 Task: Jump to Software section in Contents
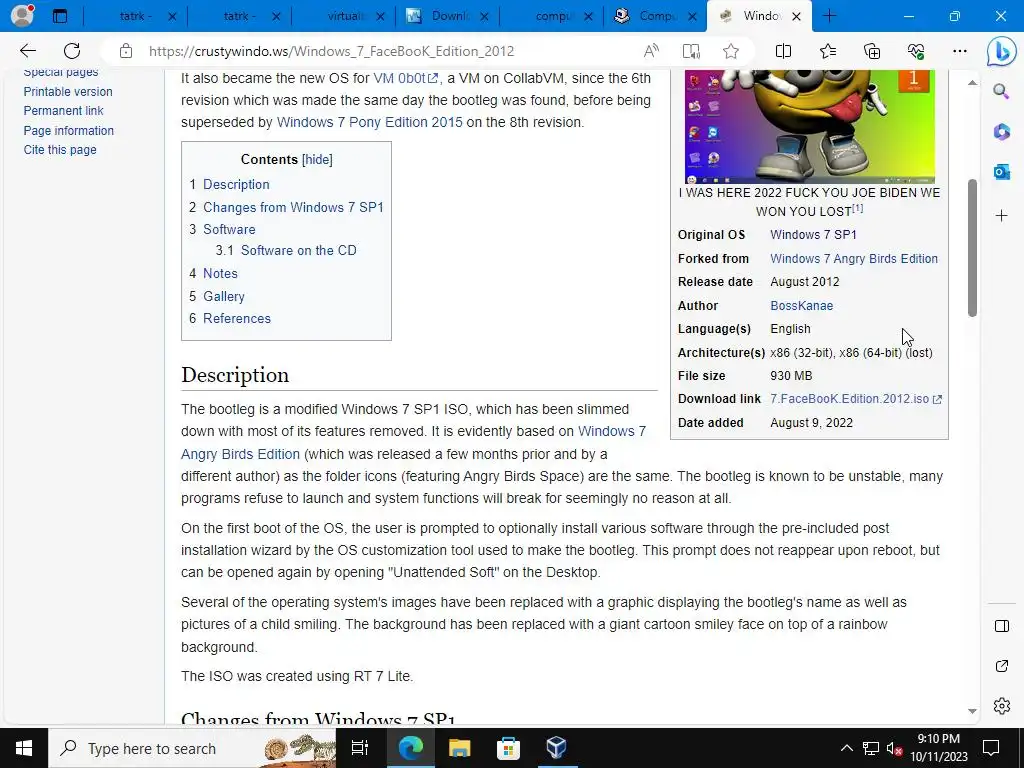click(x=229, y=229)
